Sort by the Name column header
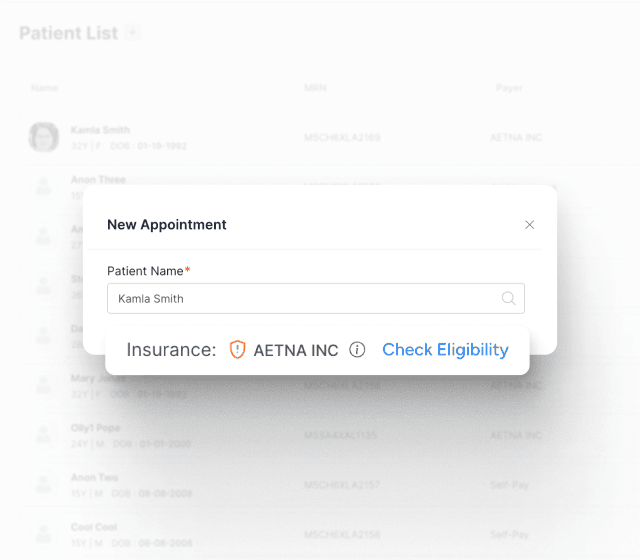This screenshot has width=640, height=560. 45,88
